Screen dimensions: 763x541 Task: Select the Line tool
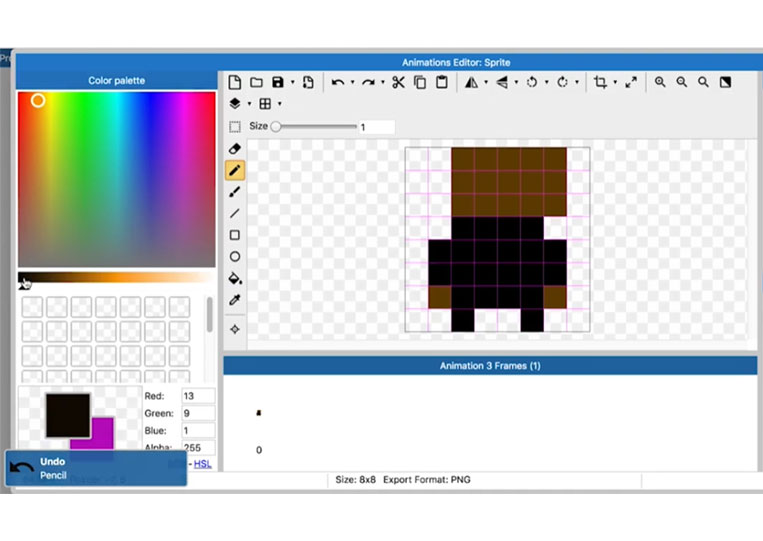pyautogui.click(x=235, y=214)
